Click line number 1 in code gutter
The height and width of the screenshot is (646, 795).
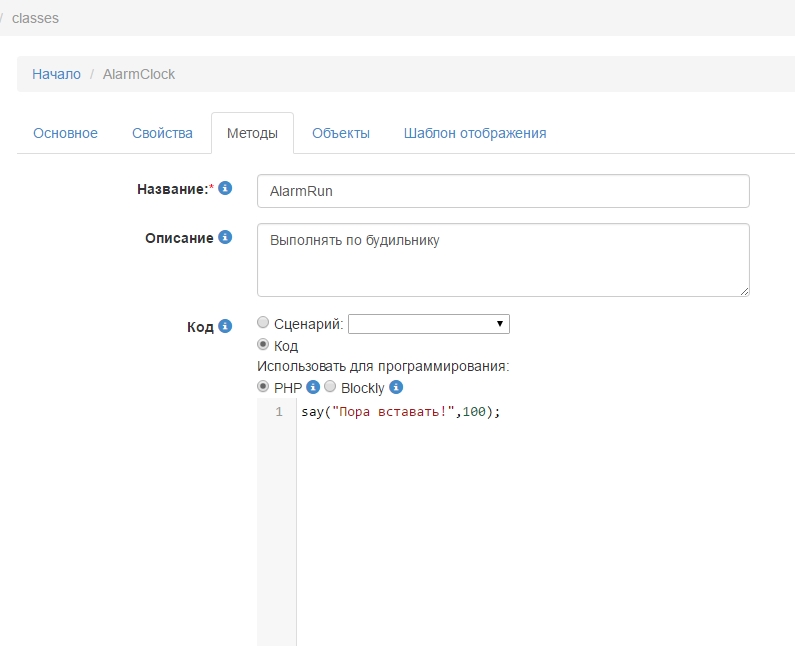(x=279, y=412)
